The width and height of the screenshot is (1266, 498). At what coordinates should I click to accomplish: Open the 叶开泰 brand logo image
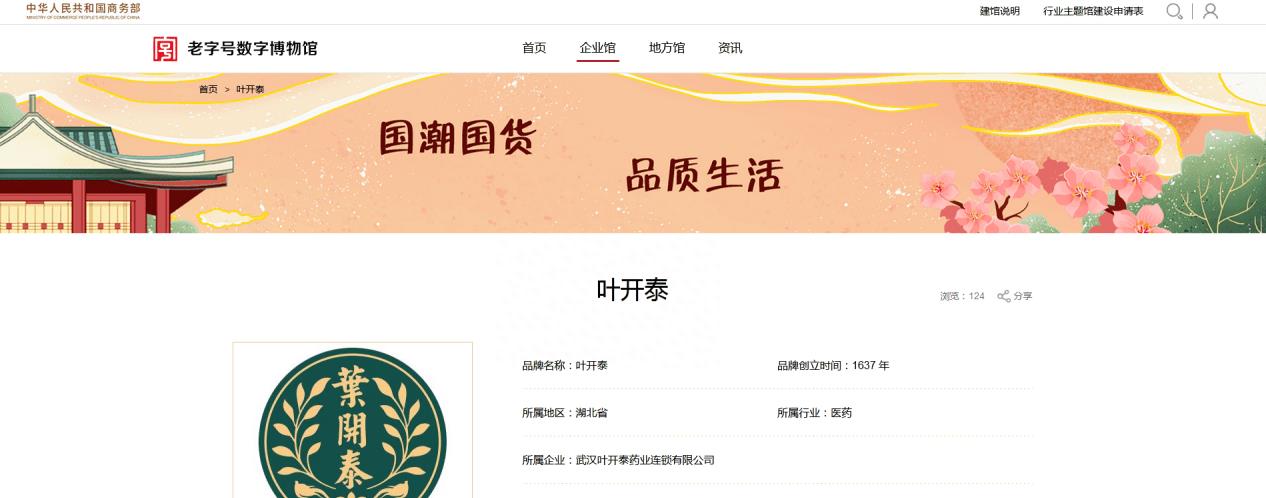[353, 420]
